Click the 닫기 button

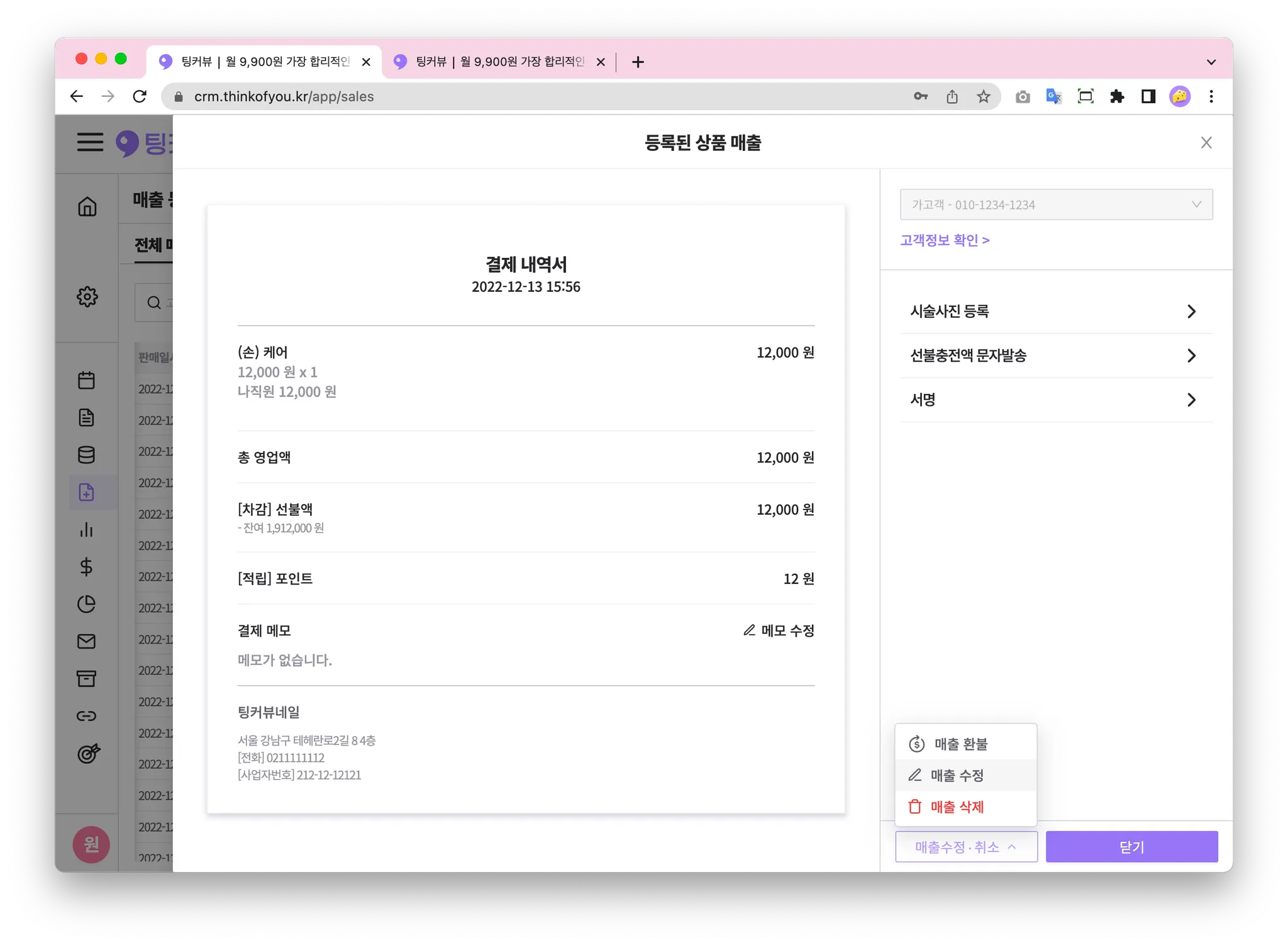pyautogui.click(x=1131, y=847)
